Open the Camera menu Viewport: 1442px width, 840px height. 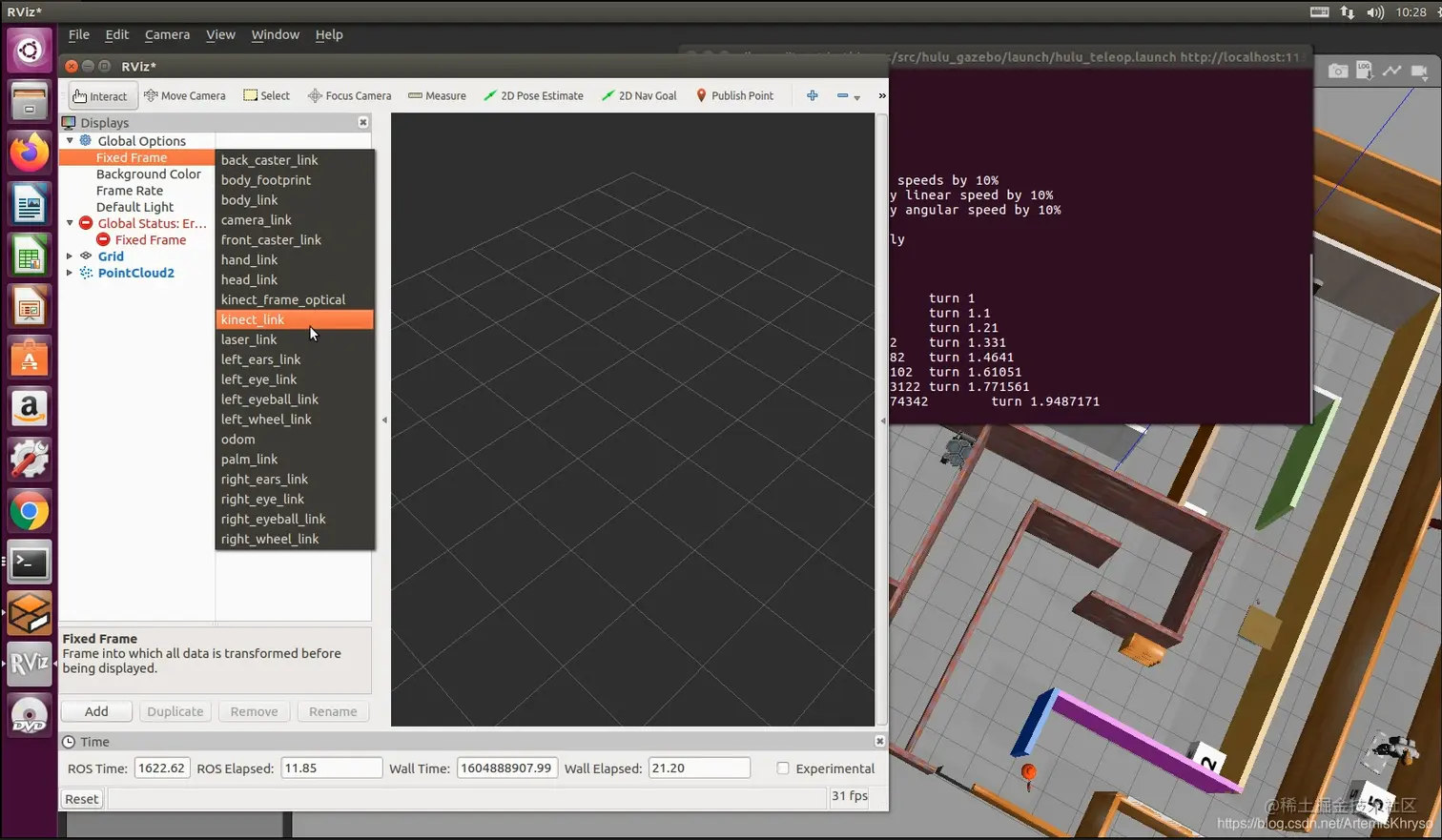[x=167, y=34]
